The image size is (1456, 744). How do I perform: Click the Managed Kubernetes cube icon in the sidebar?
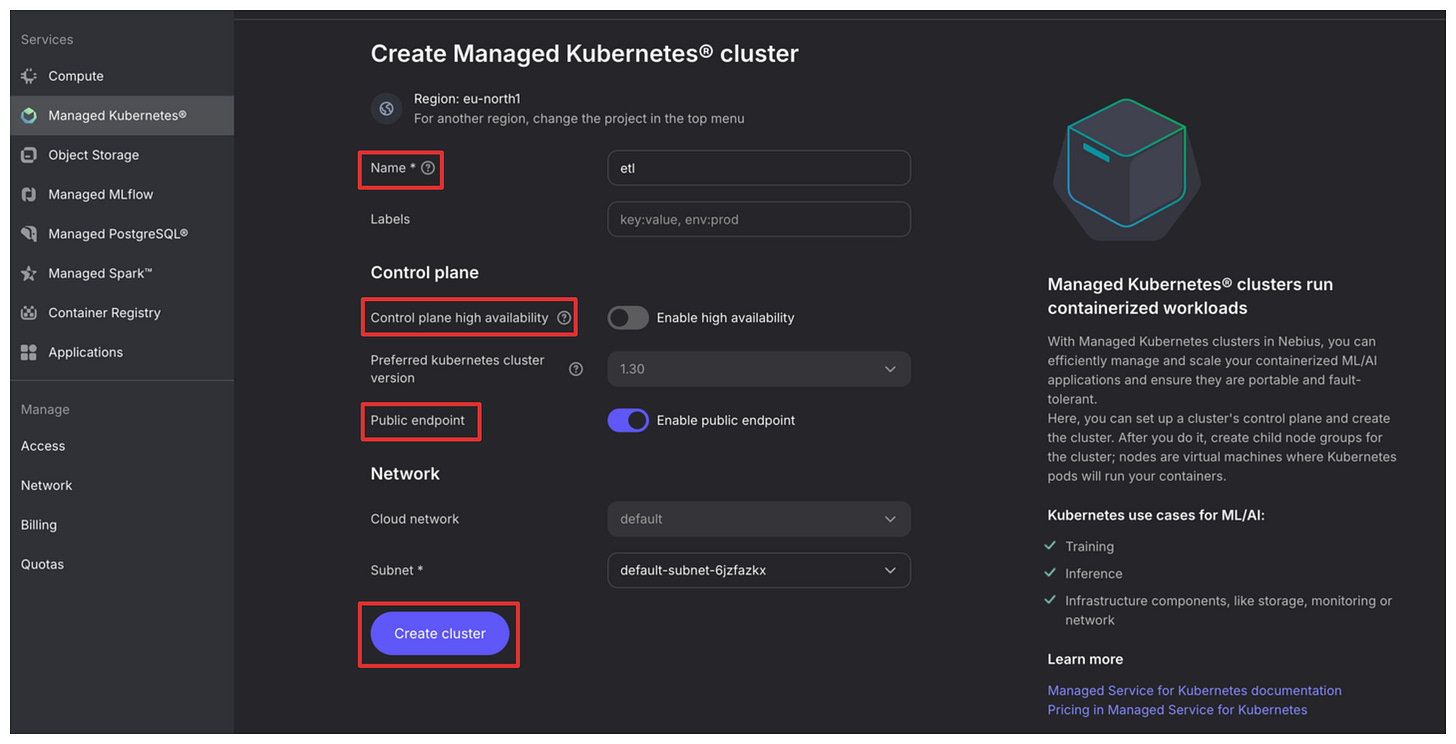(29, 116)
